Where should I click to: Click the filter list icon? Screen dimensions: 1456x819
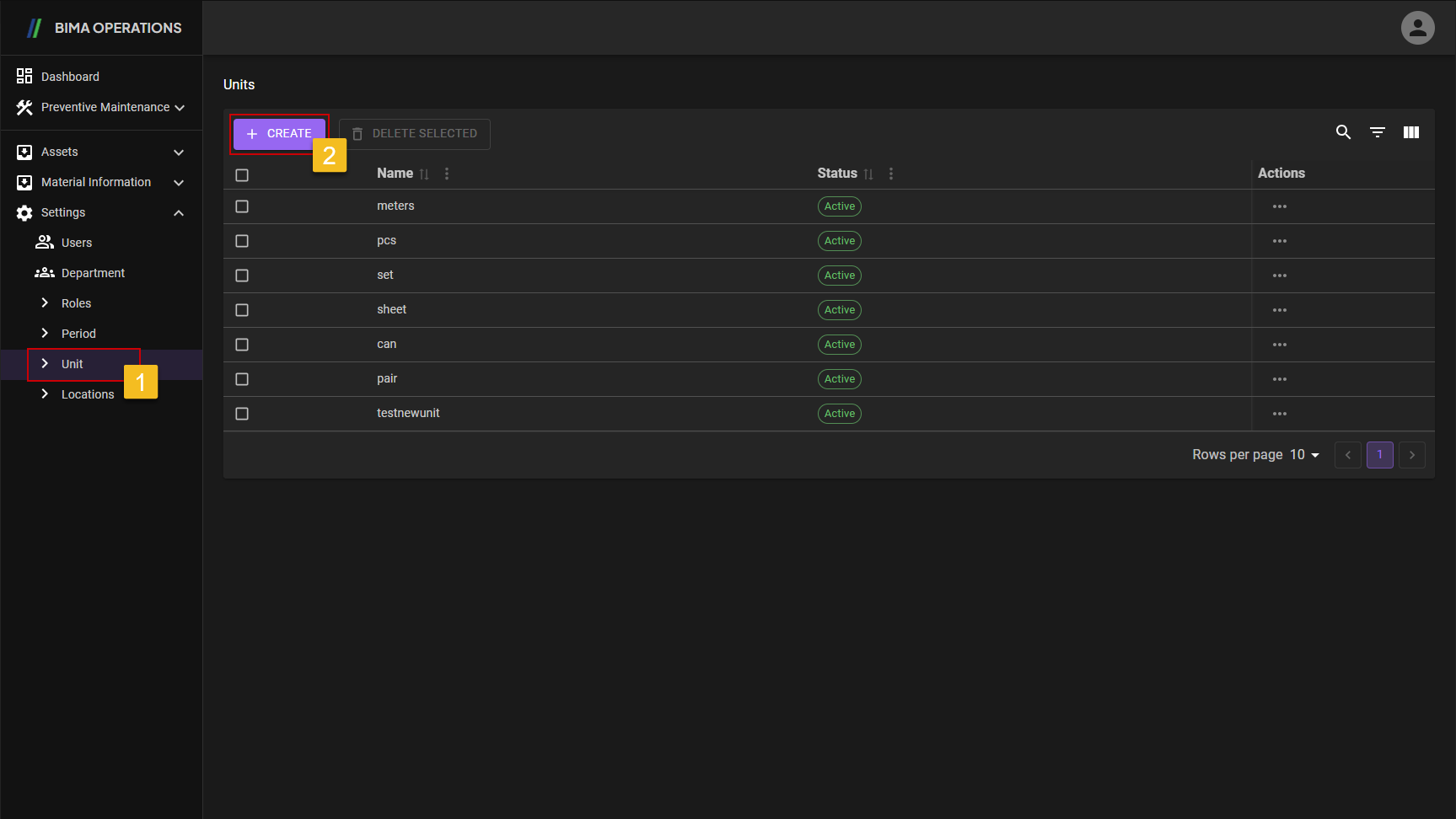pyautogui.click(x=1377, y=132)
